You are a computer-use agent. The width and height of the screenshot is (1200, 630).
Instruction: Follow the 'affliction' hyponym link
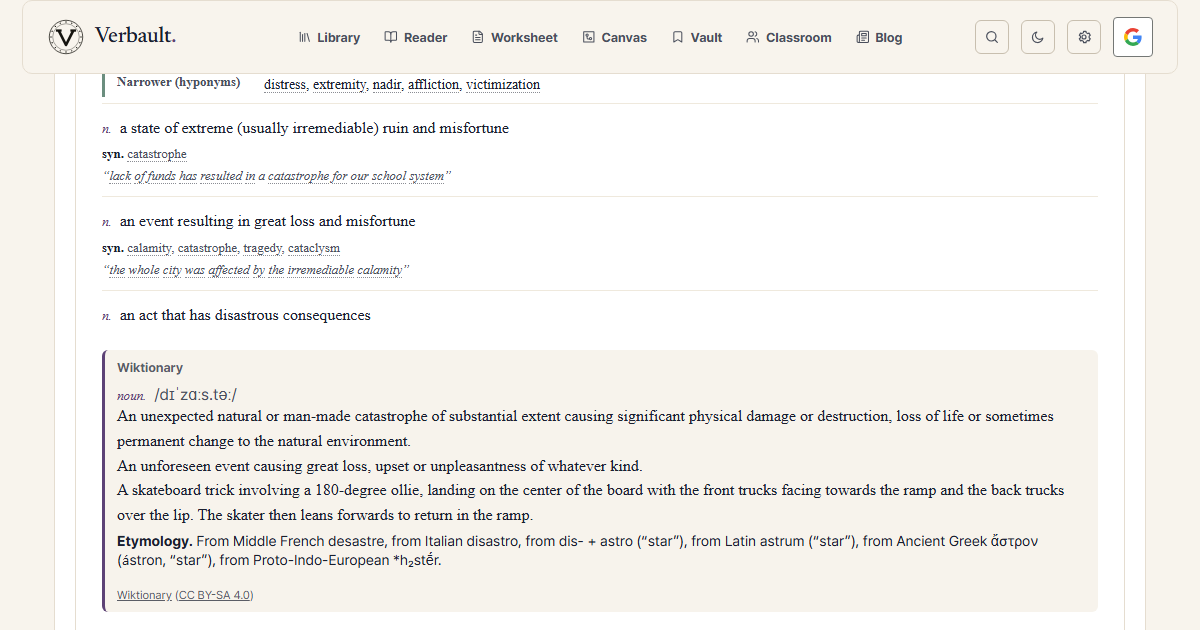click(434, 85)
